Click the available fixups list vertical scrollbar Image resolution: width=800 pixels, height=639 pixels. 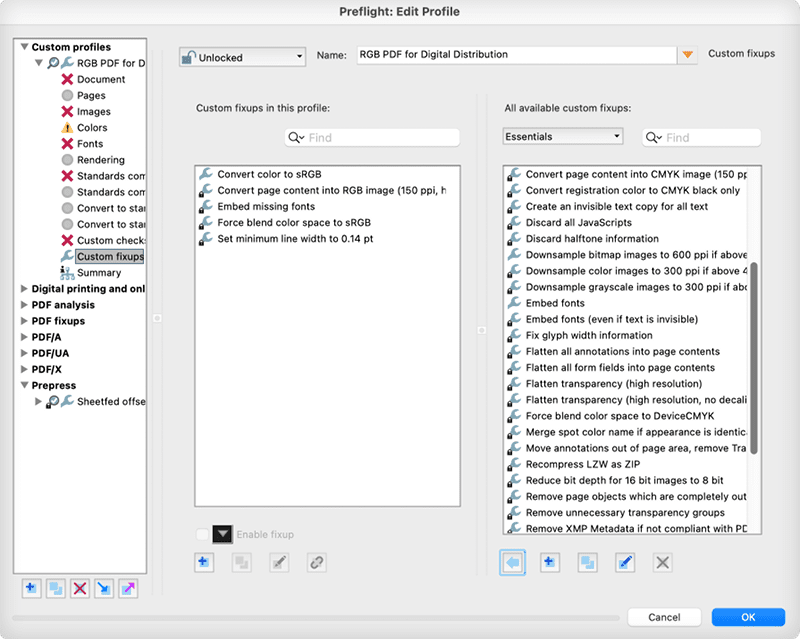coord(755,358)
